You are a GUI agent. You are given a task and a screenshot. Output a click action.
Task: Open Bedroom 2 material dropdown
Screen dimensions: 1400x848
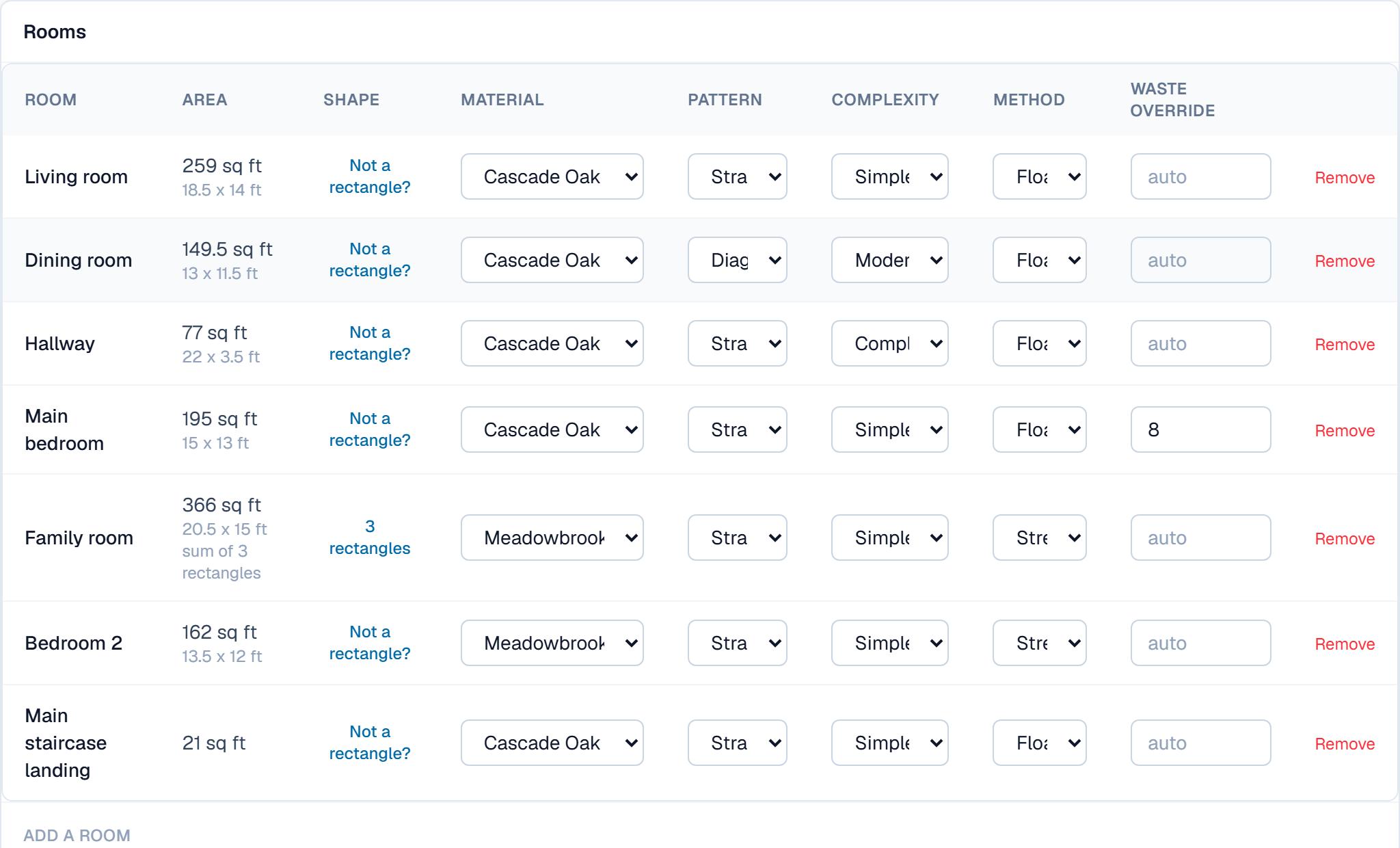(552, 643)
